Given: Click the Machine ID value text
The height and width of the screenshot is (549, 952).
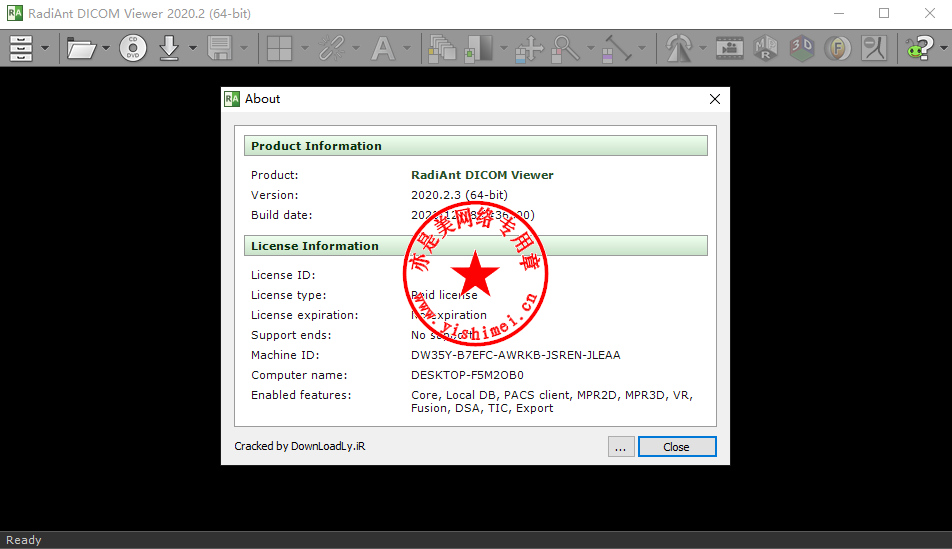Looking at the screenshot, I should point(515,355).
